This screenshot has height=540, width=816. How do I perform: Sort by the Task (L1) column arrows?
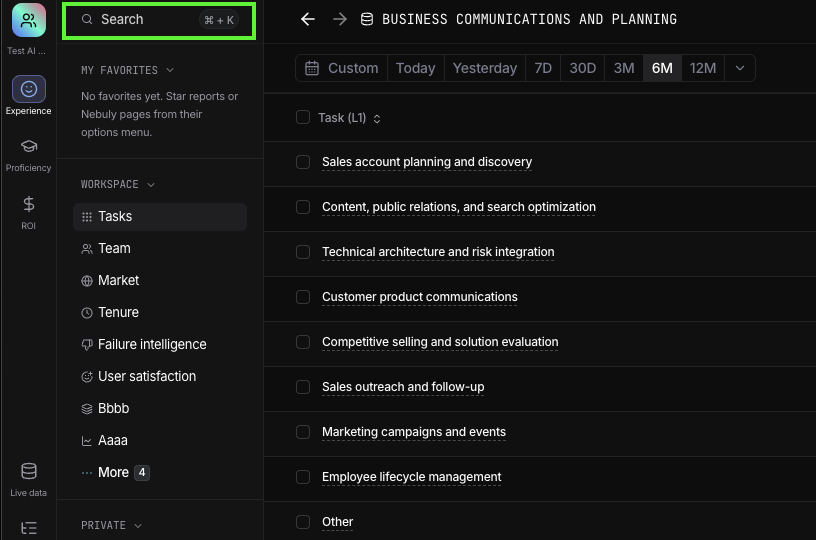pos(377,119)
